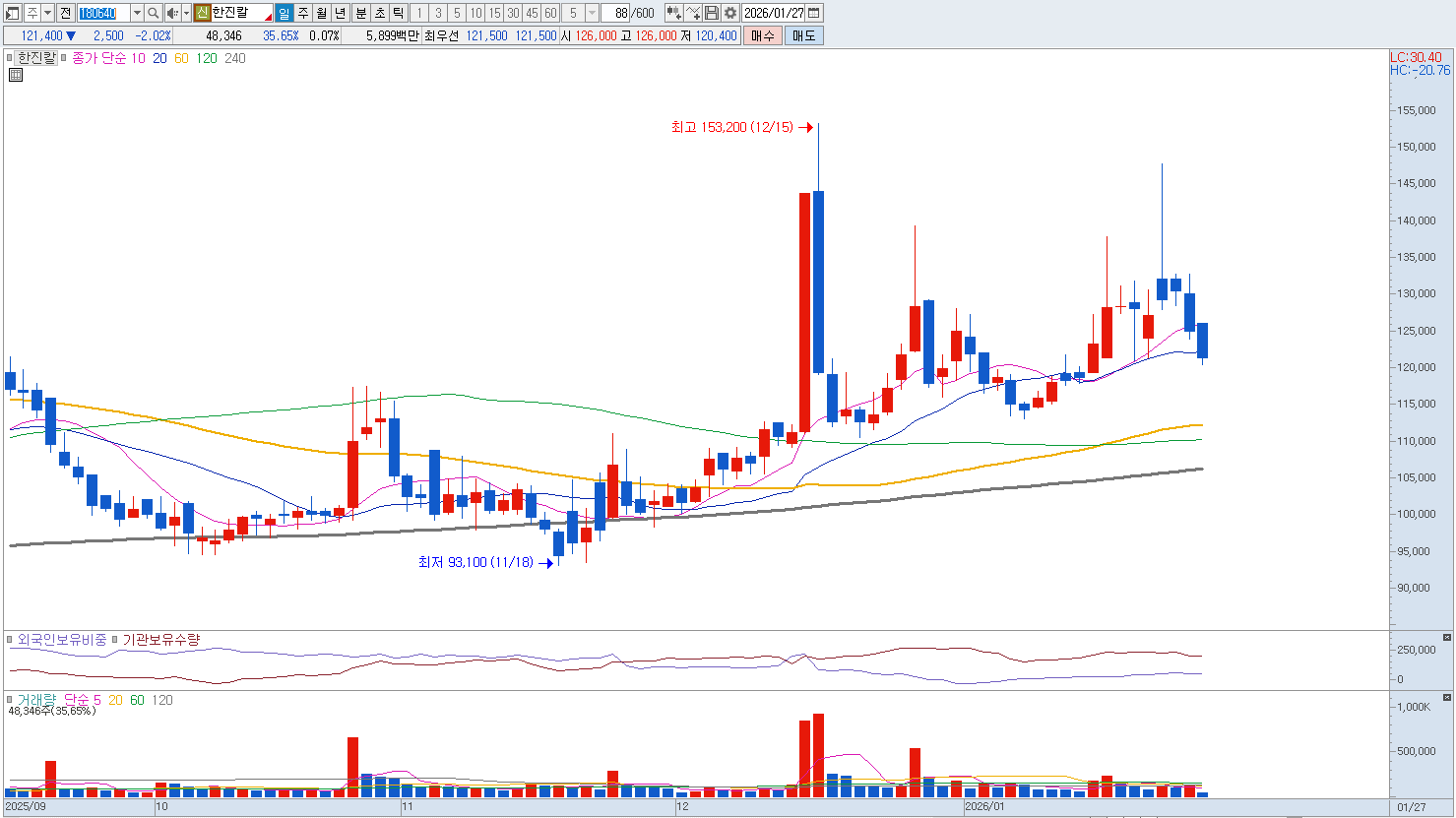Select the 월 monthly period tab
This screenshot has height=818, width=1456.
tap(322, 13)
